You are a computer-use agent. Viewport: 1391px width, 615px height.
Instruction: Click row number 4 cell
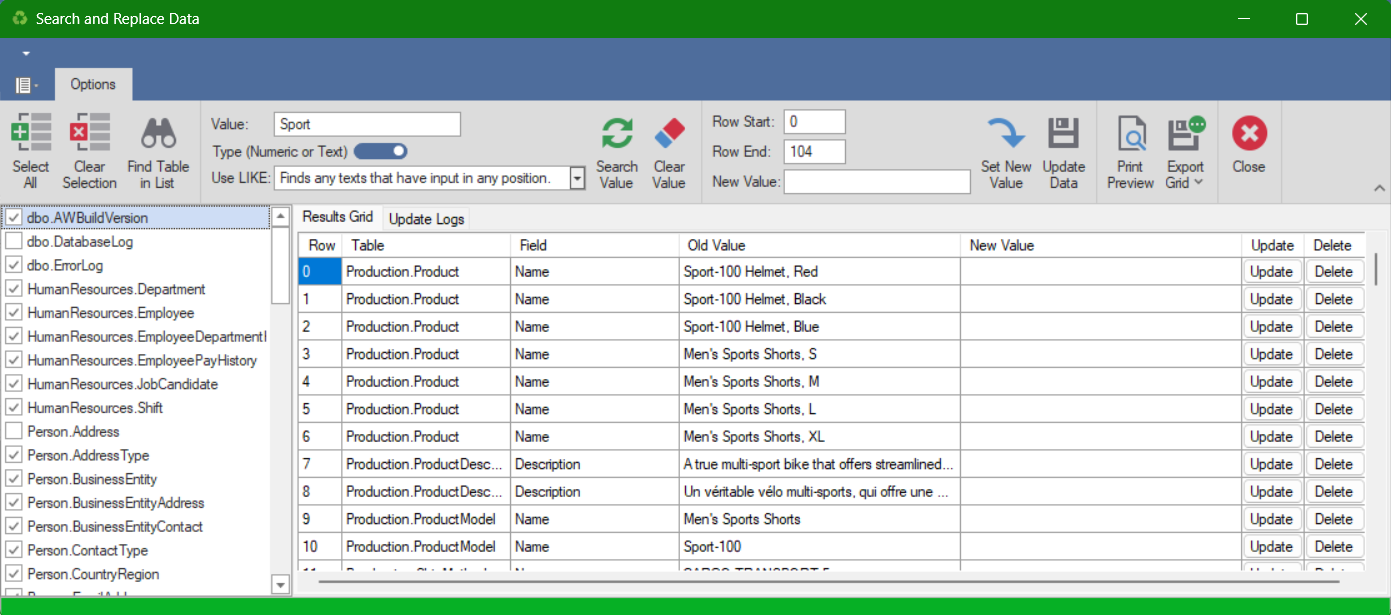click(x=320, y=382)
